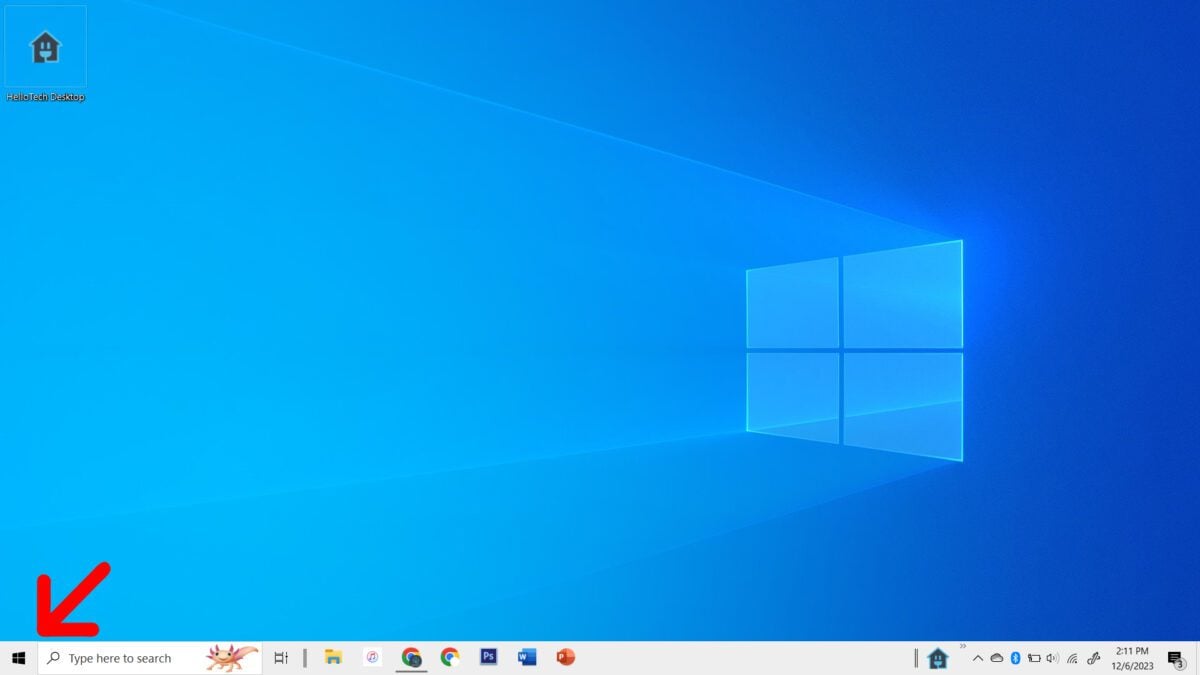Check the battery status icon
Image resolution: width=1200 pixels, height=675 pixels.
click(1034, 658)
